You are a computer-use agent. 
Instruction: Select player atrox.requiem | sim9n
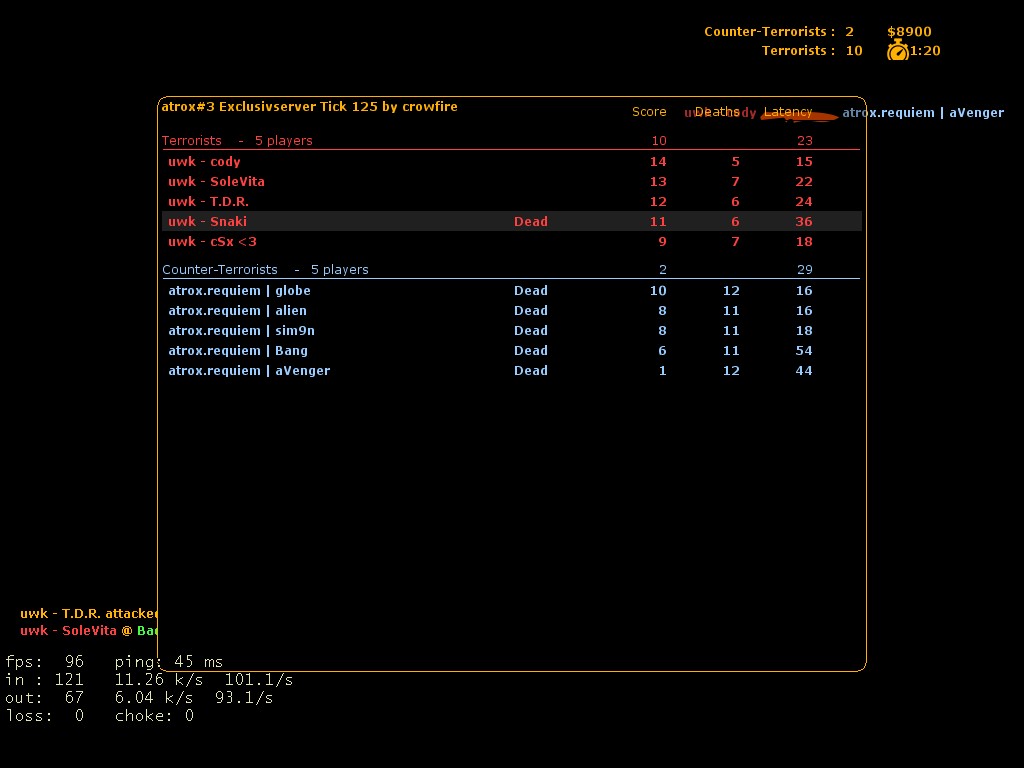[x=241, y=331]
